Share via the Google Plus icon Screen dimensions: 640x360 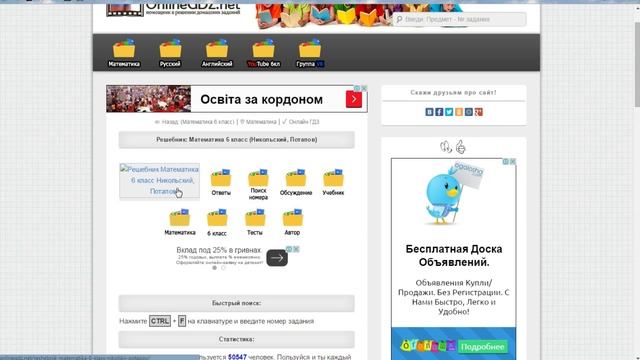(x=478, y=112)
